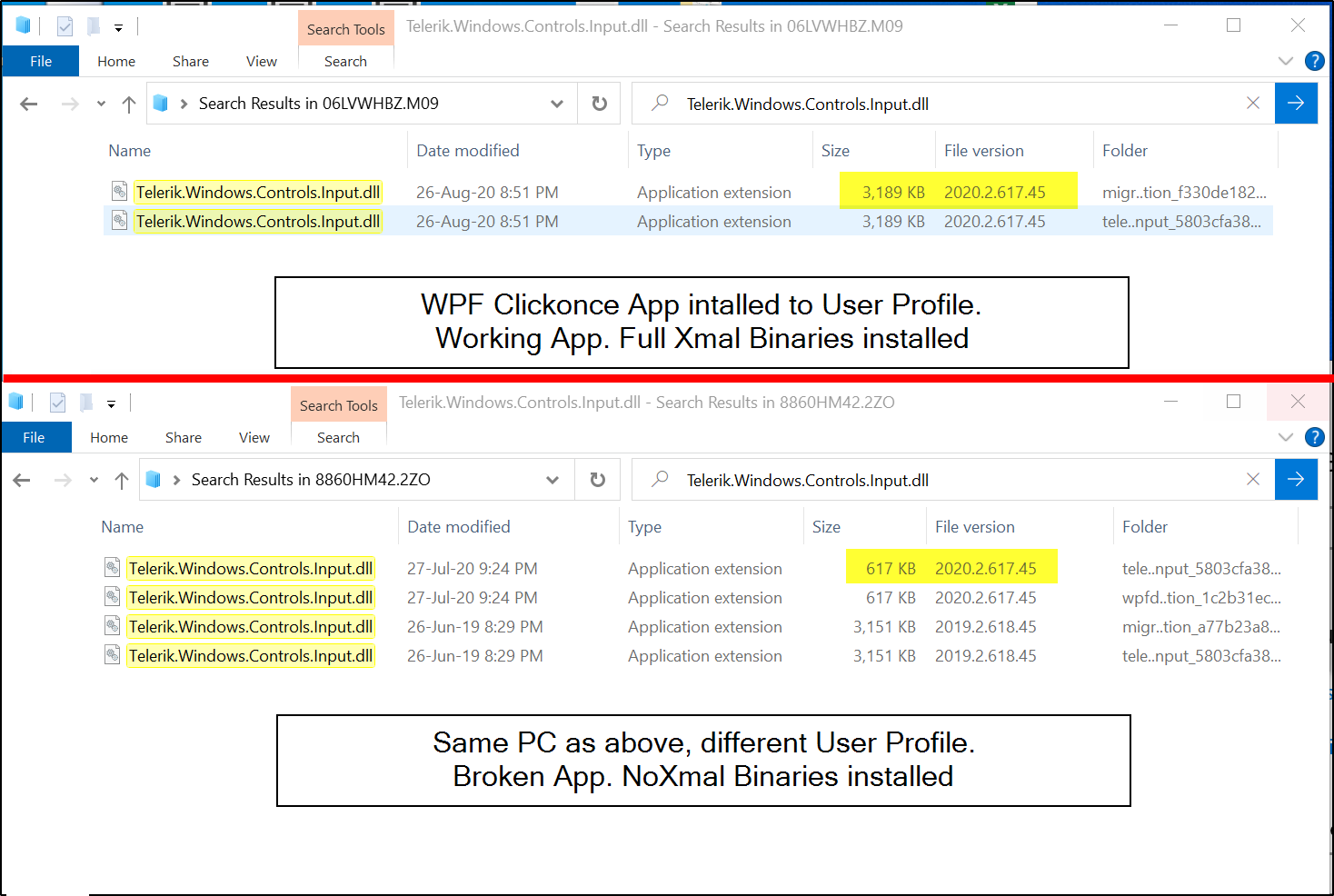Viewport: 1334px width, 896px height.
Task: Expand ribbon chevron in 06LVWHBZ.M09 window
Action: pos(1286,61)
